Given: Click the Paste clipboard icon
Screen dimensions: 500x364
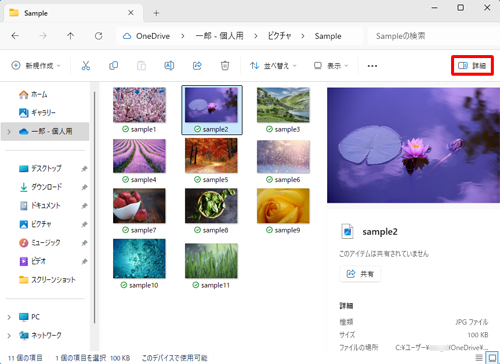Looking at the screenshot, I should coord(141,66).
